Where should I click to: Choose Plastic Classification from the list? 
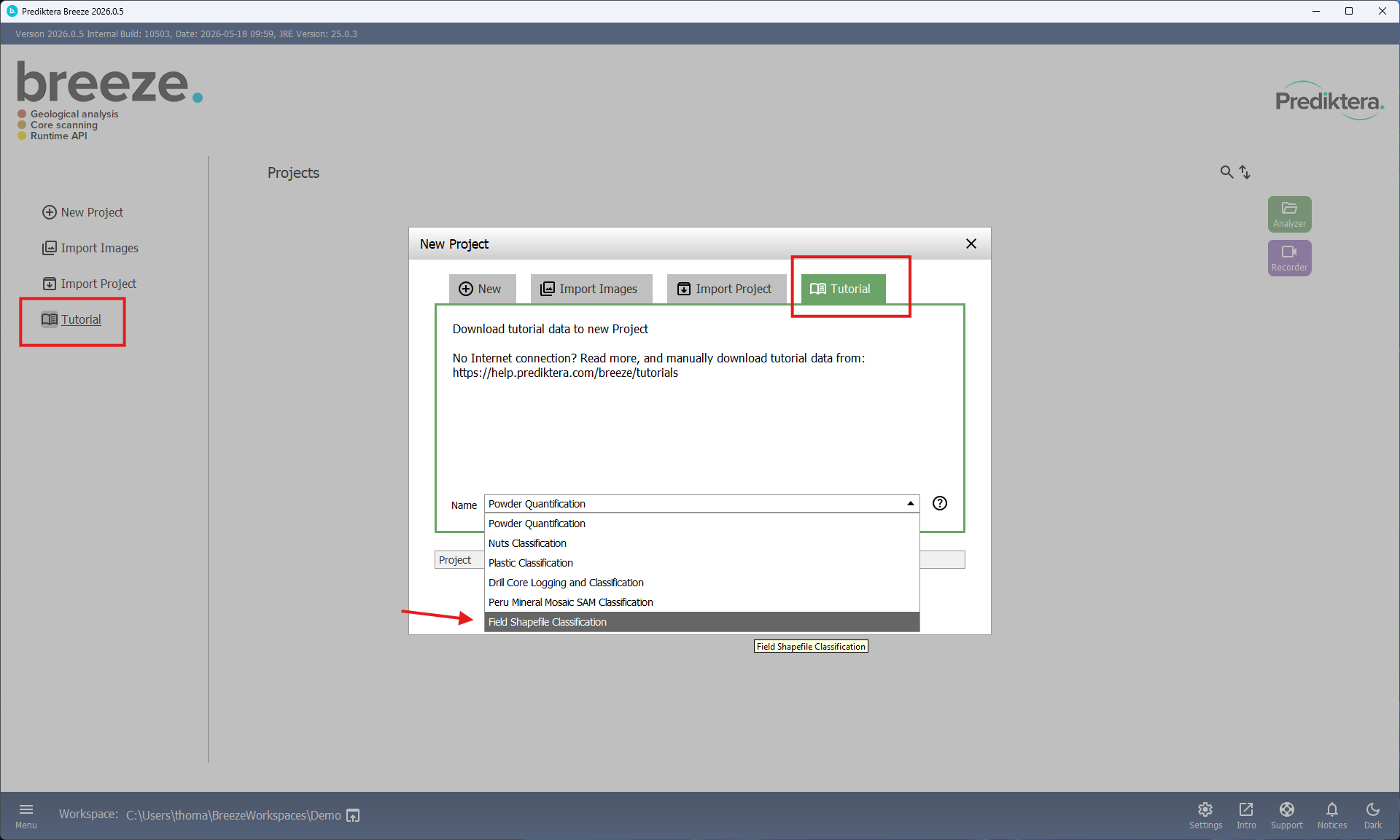click(x=701, y=563)
